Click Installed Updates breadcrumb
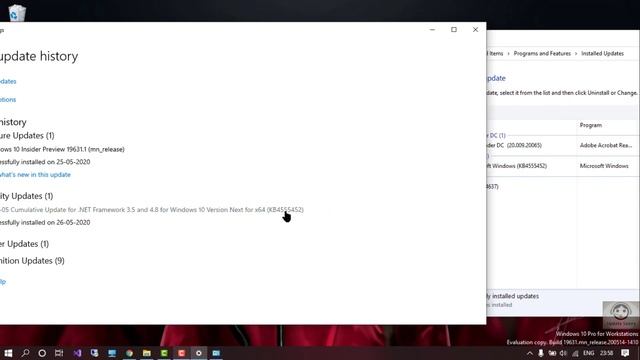Image resolution: width=640 pixels, height=360 pixels. point(602,53)
